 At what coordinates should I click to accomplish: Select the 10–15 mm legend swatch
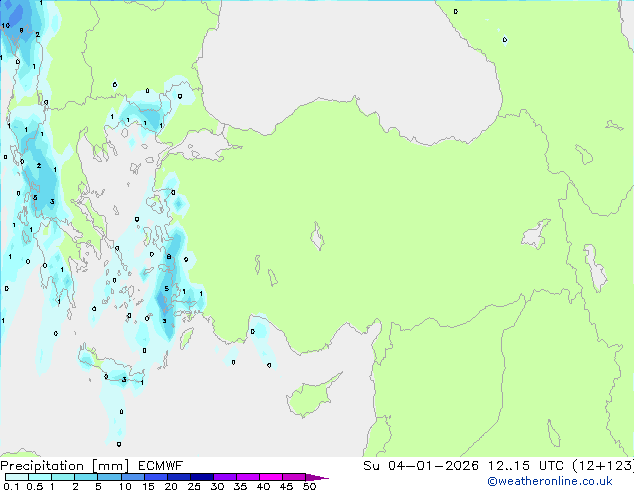tap(133, 477)
